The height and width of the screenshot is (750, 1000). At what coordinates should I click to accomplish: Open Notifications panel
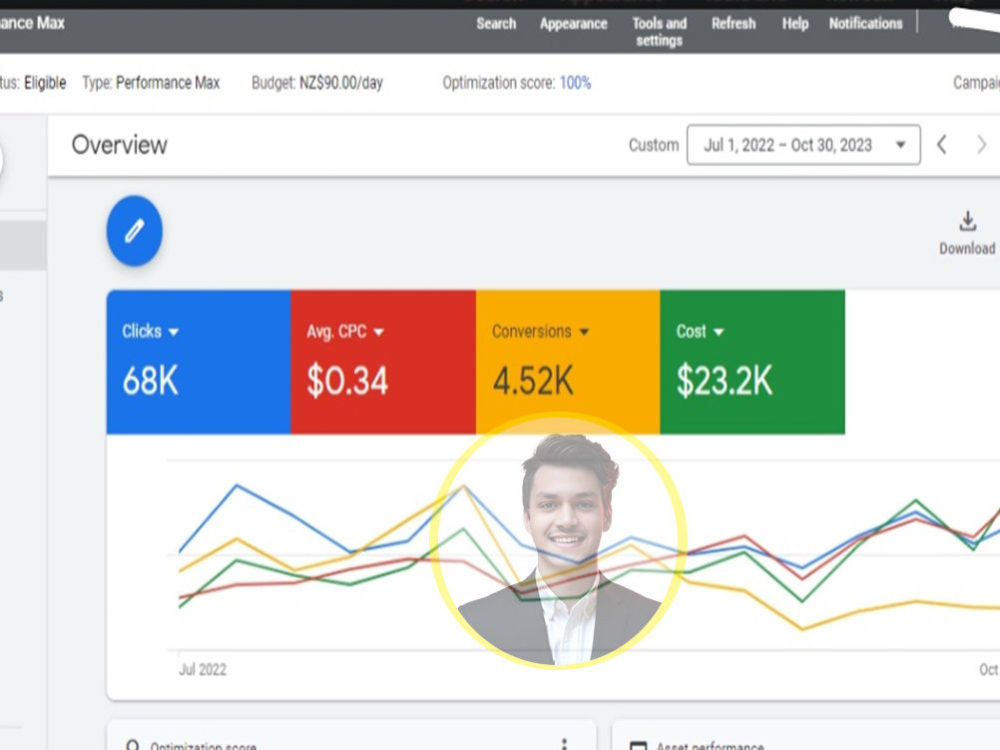pyautogui.click(x=865, y=24)
